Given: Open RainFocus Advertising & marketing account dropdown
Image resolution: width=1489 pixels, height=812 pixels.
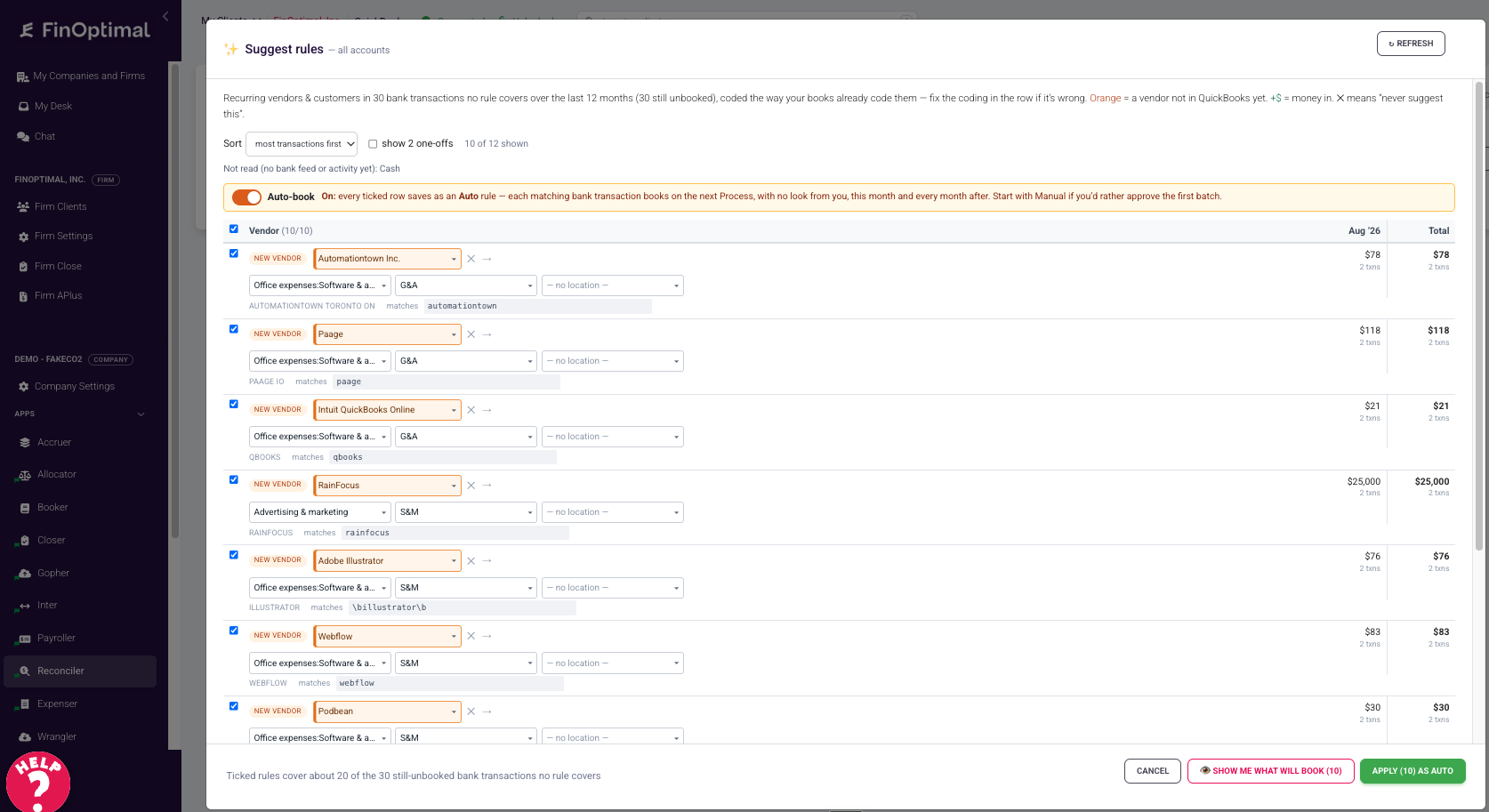Looking at the screenshot, I should pyautogui.click(x=320, y=512).
